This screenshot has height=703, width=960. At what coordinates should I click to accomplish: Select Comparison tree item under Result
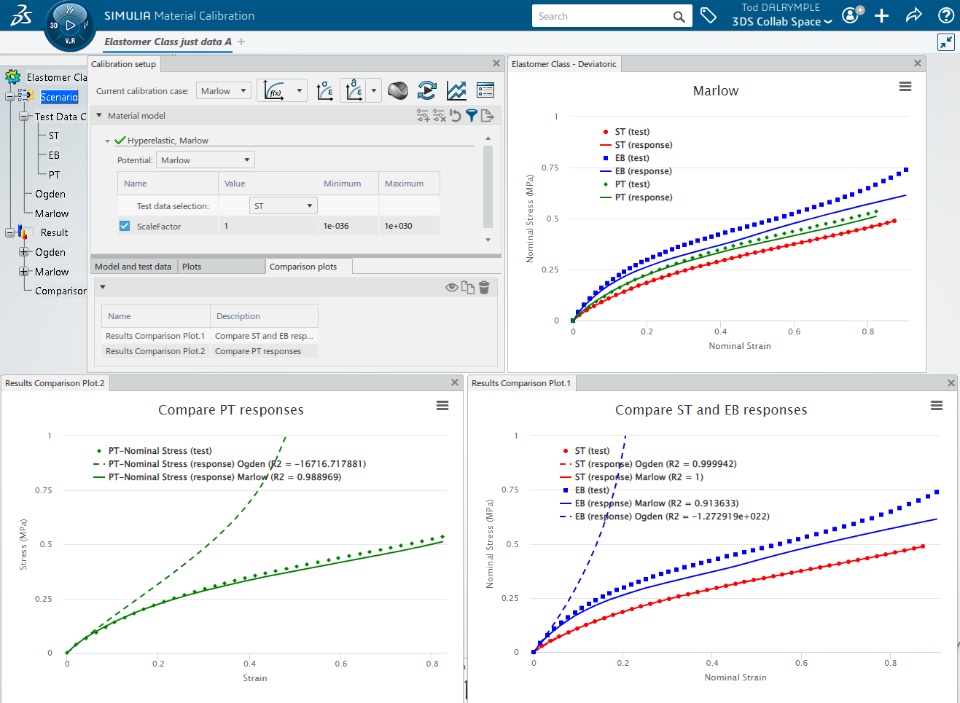click(x=61, y=290)
